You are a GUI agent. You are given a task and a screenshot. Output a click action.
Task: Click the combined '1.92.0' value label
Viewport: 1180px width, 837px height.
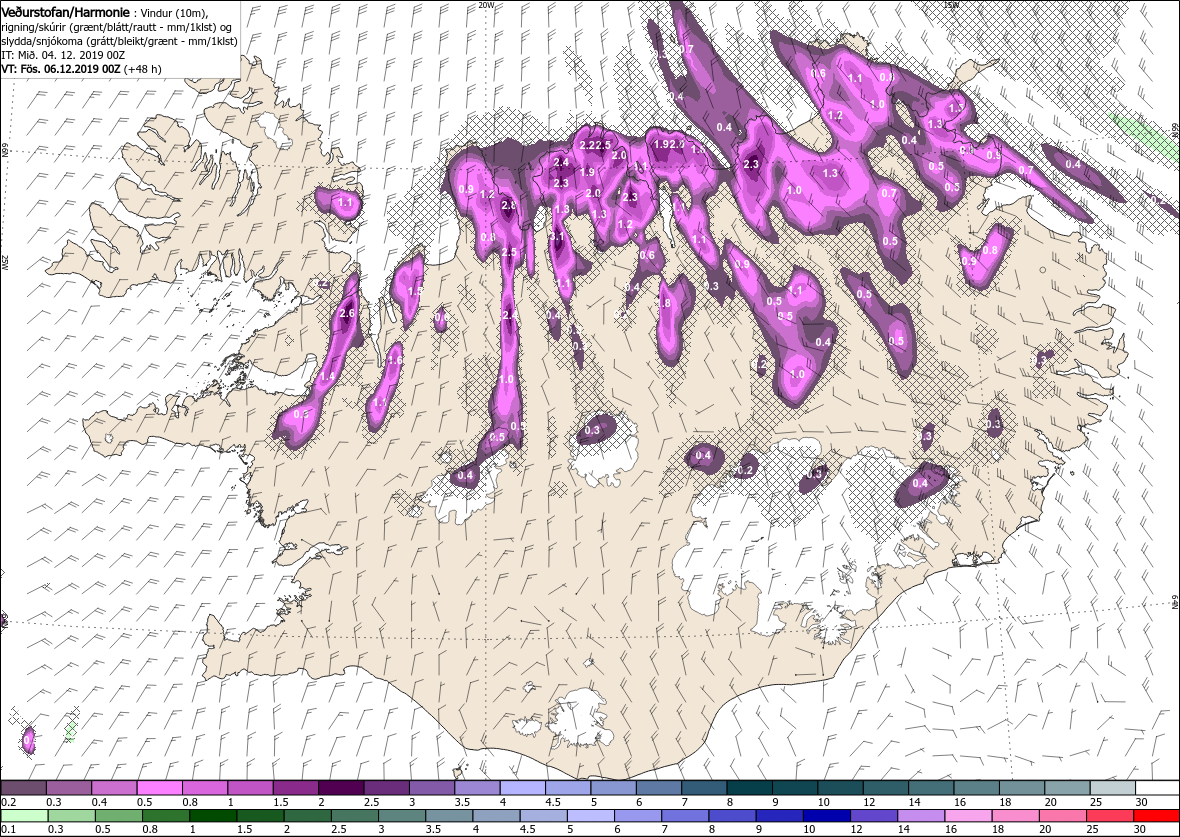669,145
